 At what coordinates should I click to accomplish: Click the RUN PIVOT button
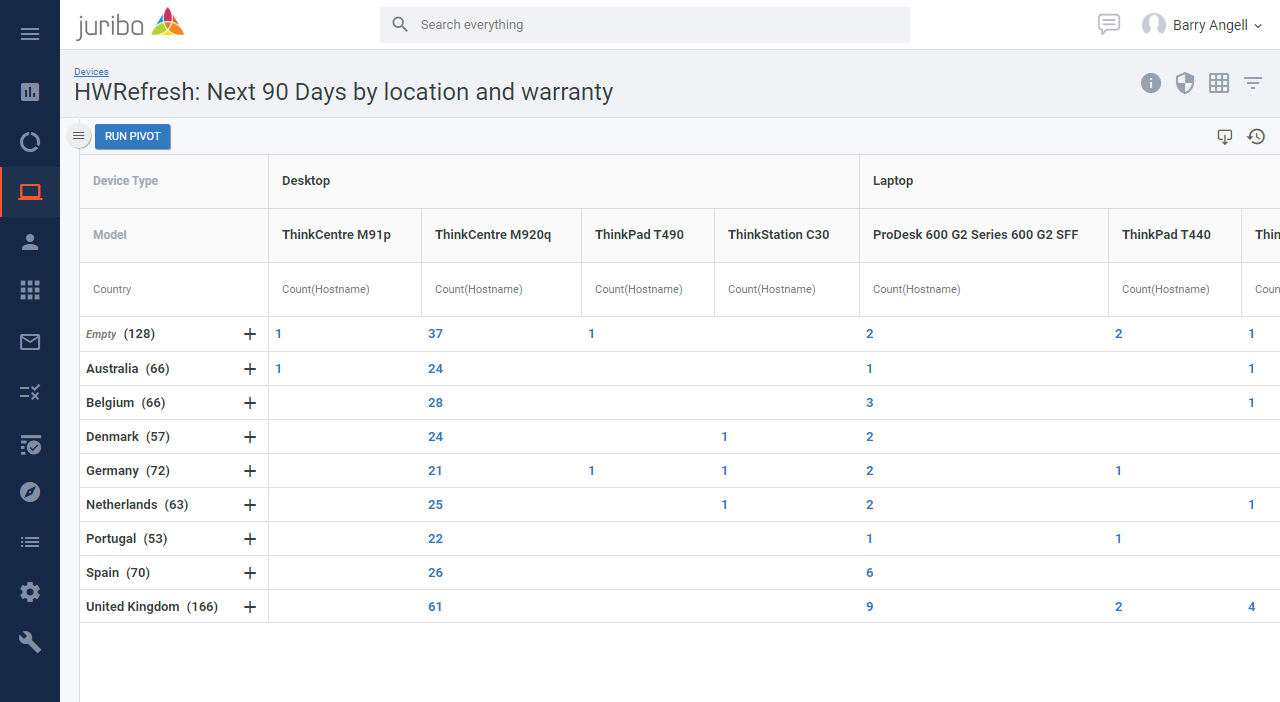tap(133, 137)
